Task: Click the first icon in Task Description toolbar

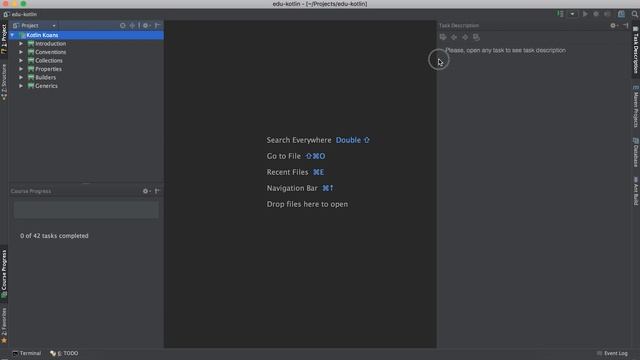Action: click(x=443, y=37)
